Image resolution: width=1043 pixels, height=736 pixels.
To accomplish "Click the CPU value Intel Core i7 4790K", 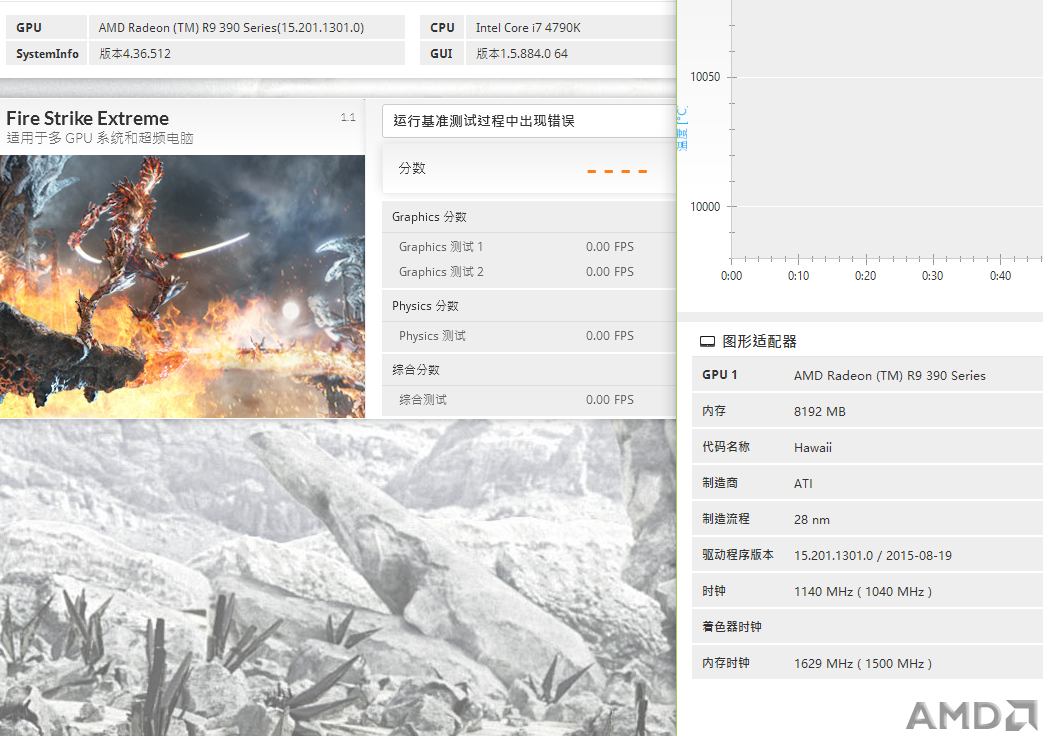I will click(x=528, y=28).
